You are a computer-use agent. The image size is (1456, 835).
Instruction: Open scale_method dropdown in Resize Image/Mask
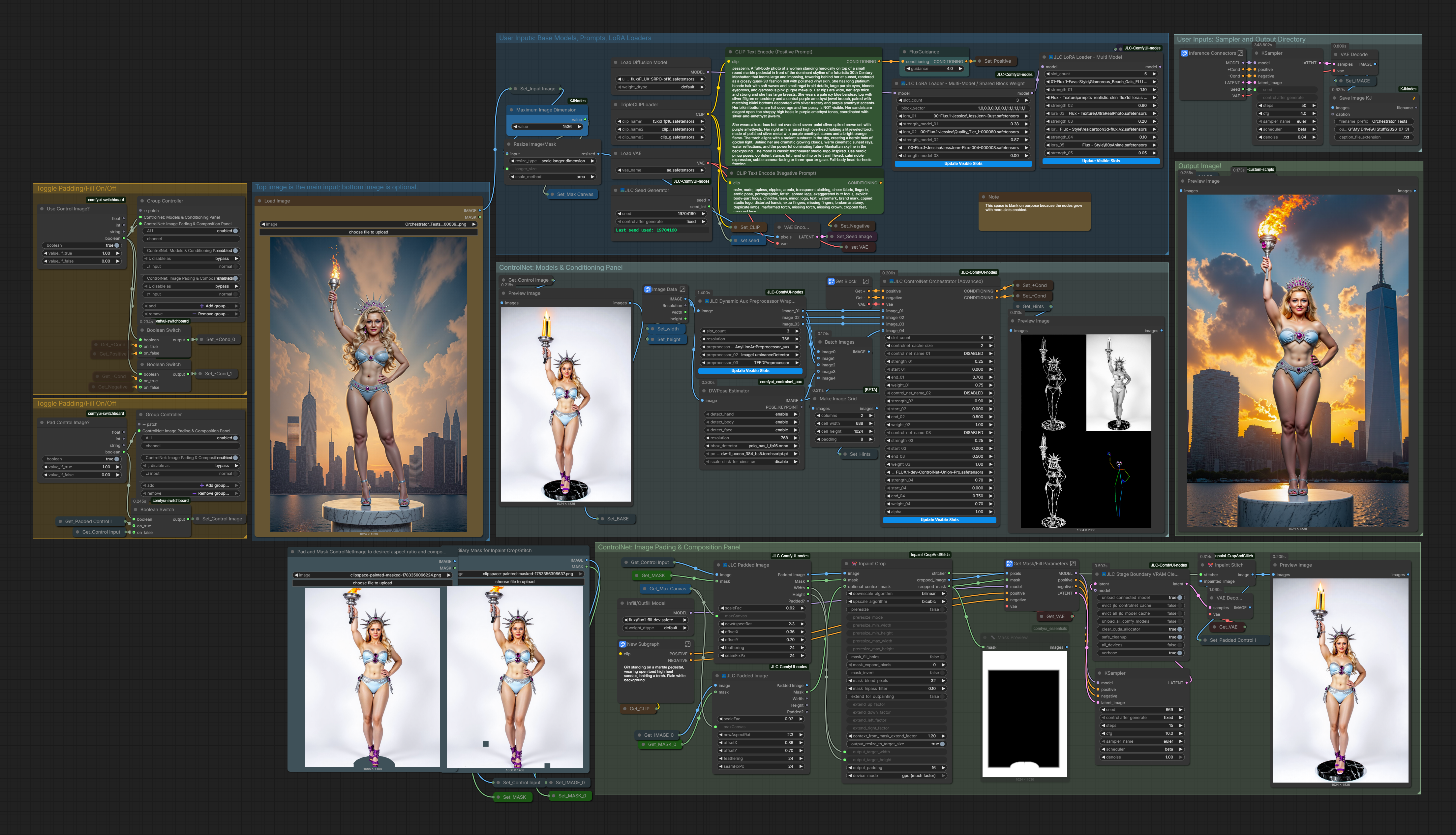(553, 177)
